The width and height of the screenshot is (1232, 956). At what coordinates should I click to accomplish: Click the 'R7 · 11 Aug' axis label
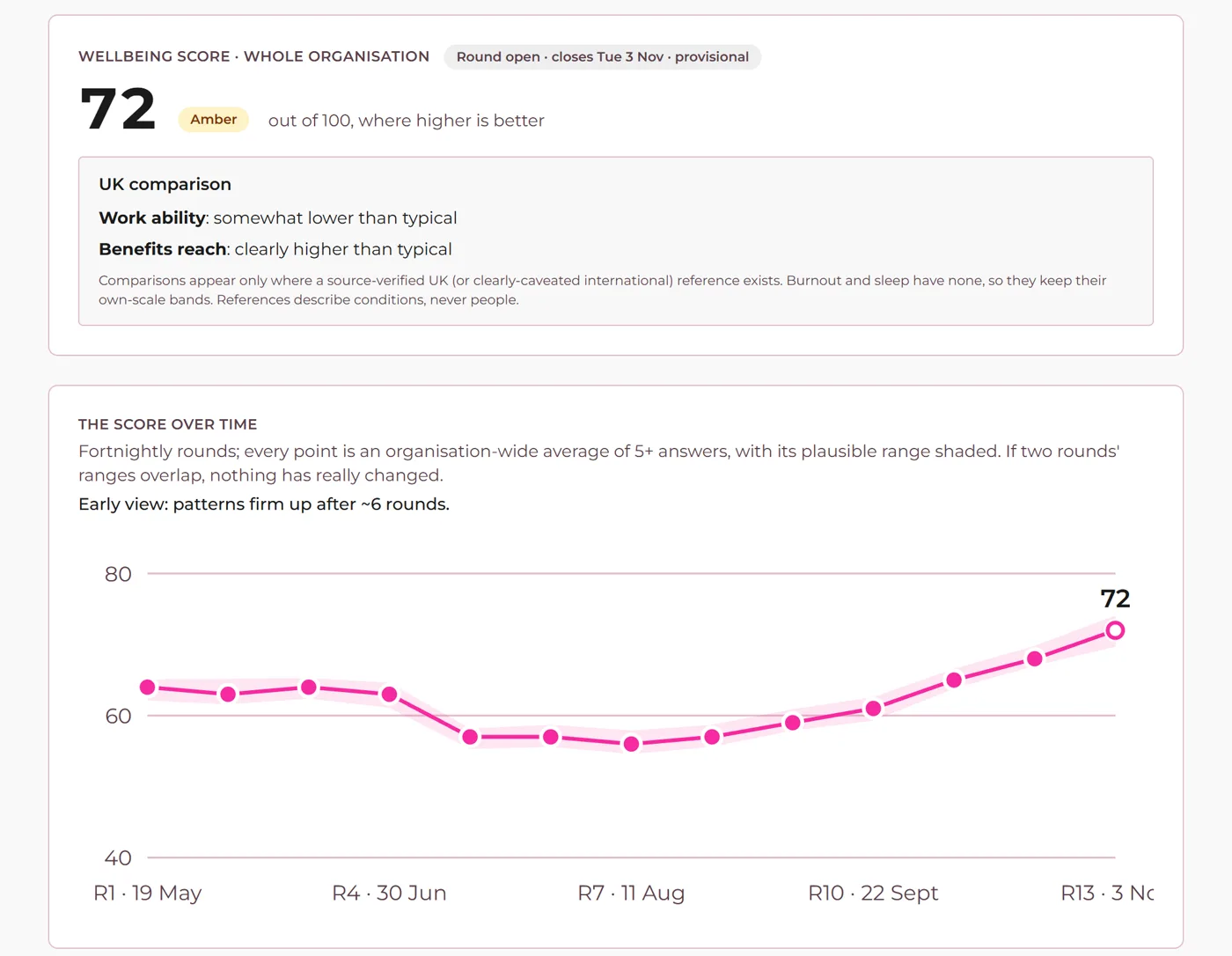631,893
